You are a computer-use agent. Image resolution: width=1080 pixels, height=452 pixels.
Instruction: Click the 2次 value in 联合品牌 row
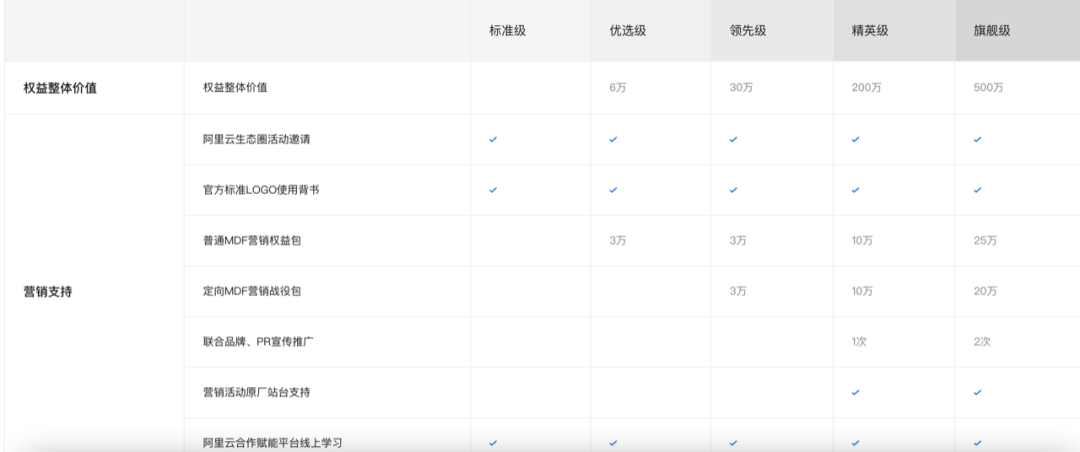pos(981,342)
